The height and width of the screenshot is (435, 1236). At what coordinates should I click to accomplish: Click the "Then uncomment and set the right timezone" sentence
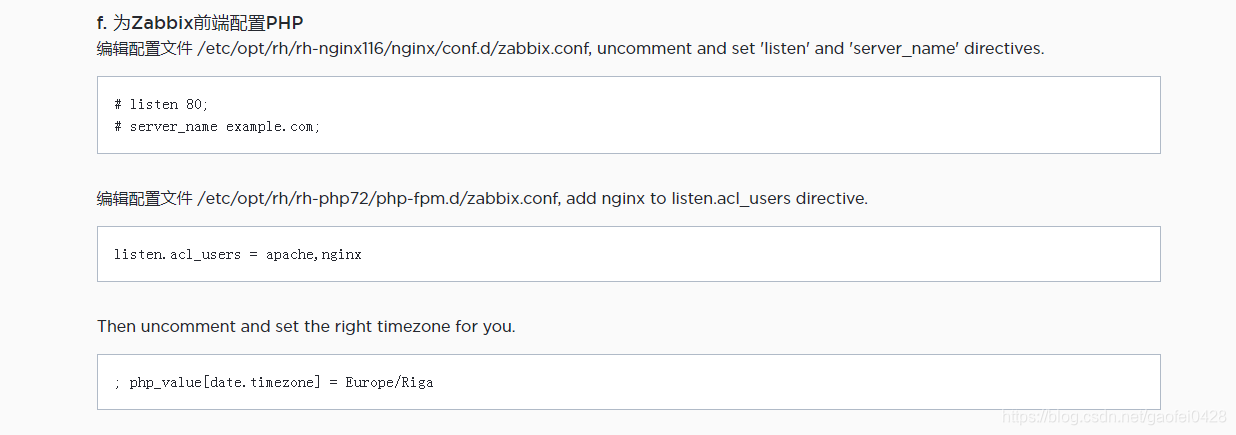(x=306, y=326)
